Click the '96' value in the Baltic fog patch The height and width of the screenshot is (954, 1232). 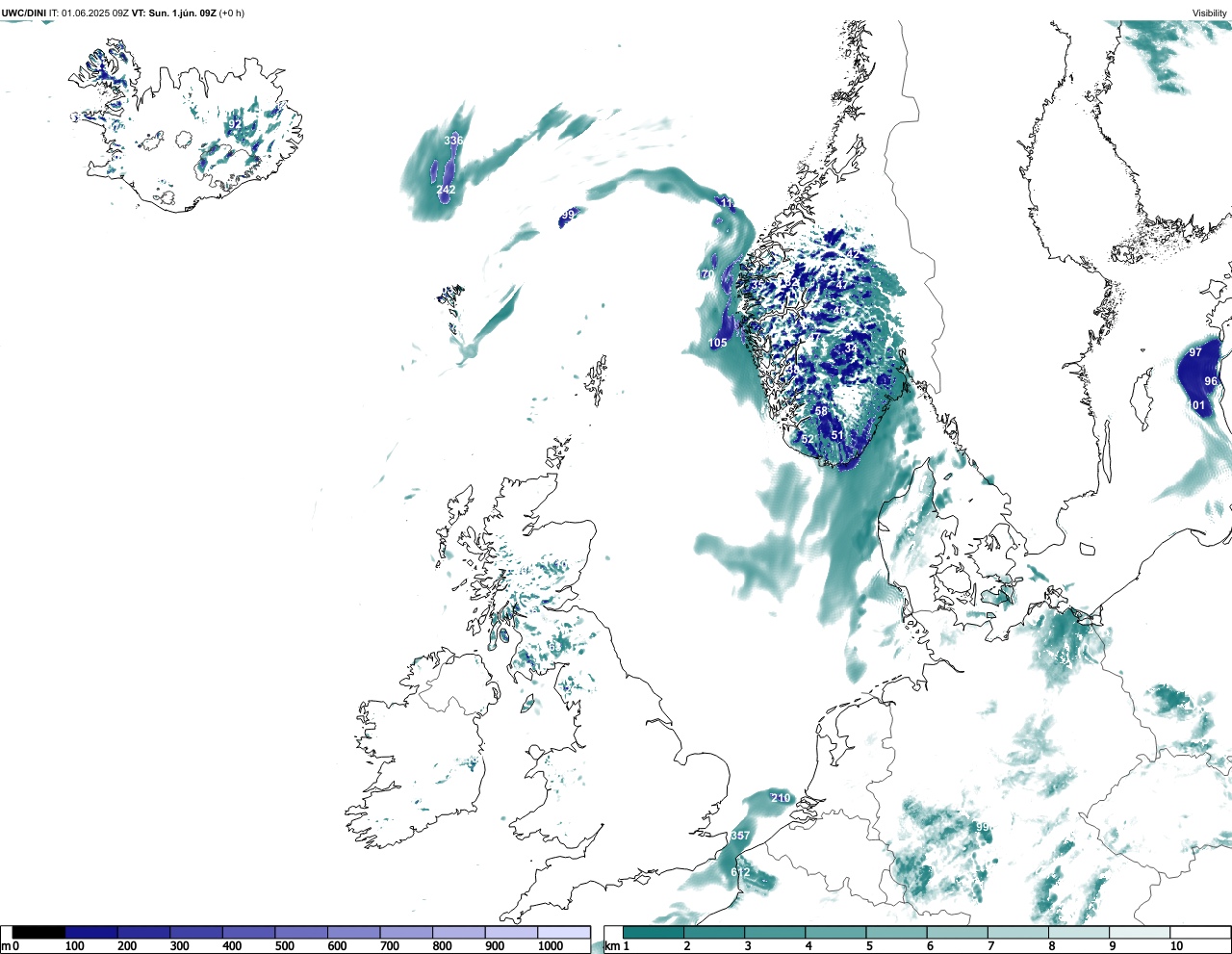pyautogui.click(x=1211, y=381)
